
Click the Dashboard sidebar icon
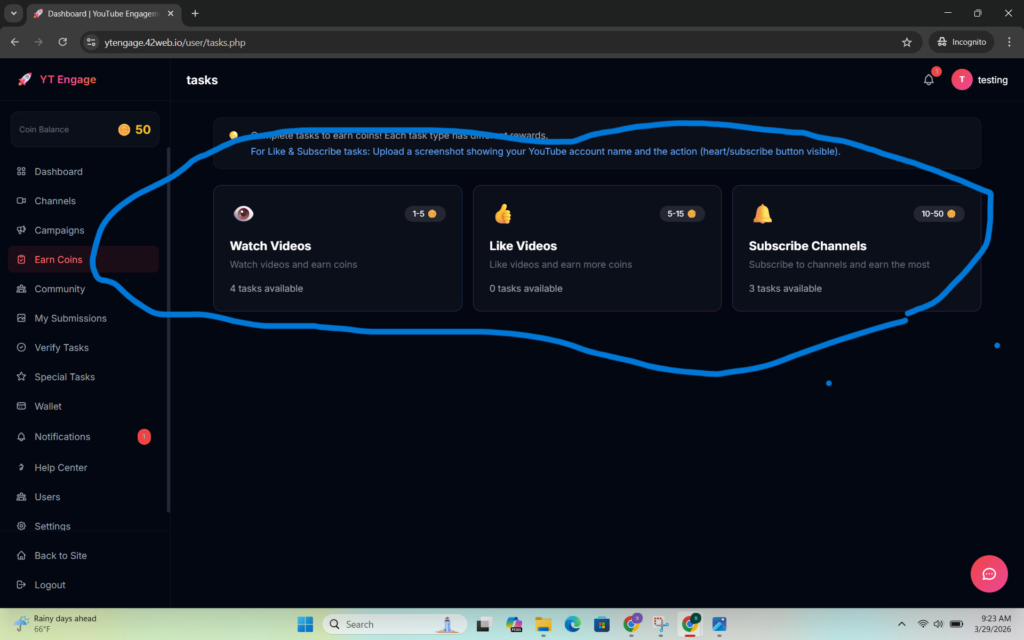pyautogui.click(x=22, y=172)
